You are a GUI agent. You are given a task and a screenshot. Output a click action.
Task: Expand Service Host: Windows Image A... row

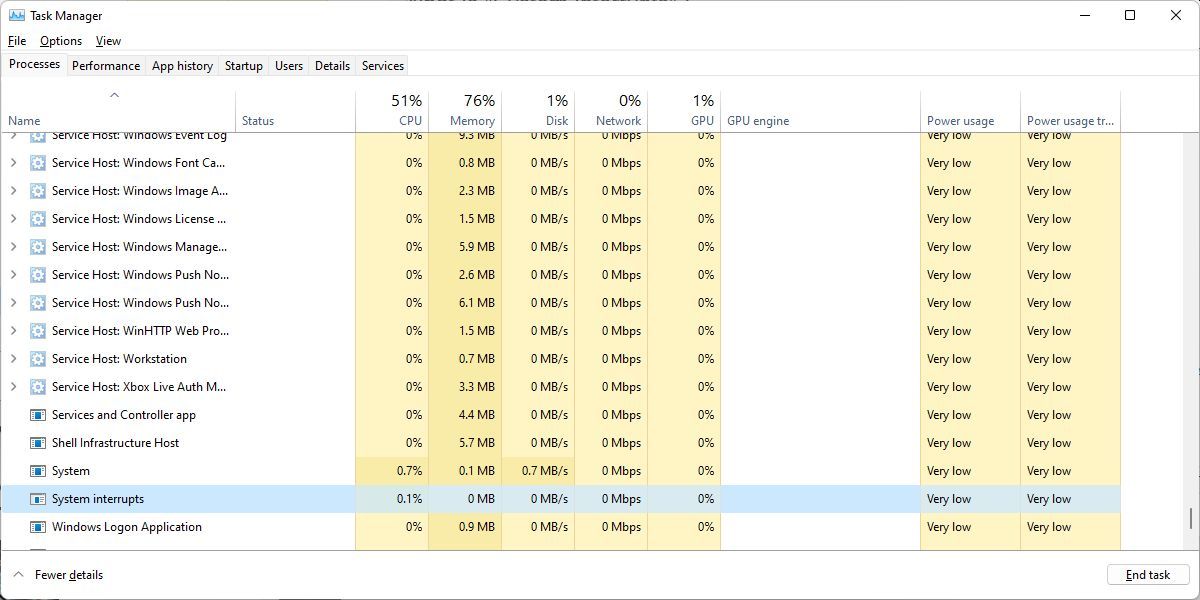click(x=13, y=191)
